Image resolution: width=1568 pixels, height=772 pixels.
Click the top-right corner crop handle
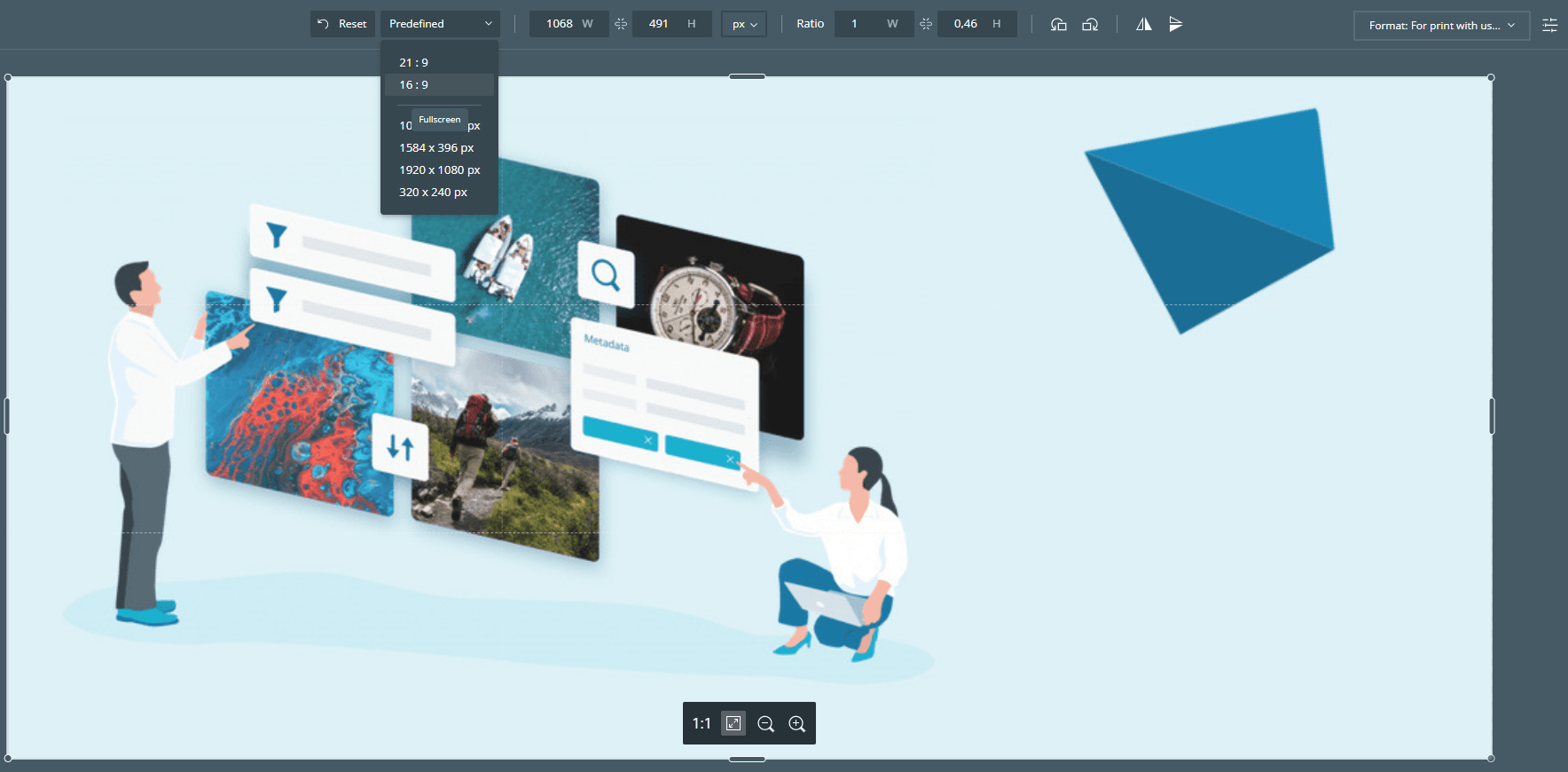tap(1491, 78)
